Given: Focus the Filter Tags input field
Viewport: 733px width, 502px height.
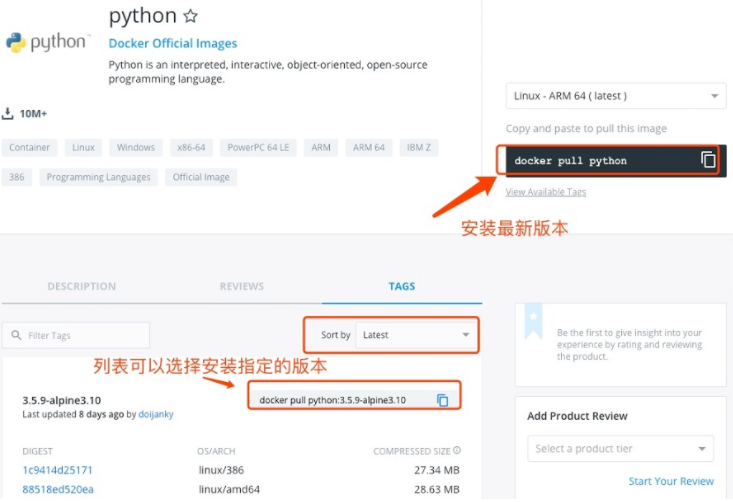Looking at the screenshot, I should coord(76,335).
